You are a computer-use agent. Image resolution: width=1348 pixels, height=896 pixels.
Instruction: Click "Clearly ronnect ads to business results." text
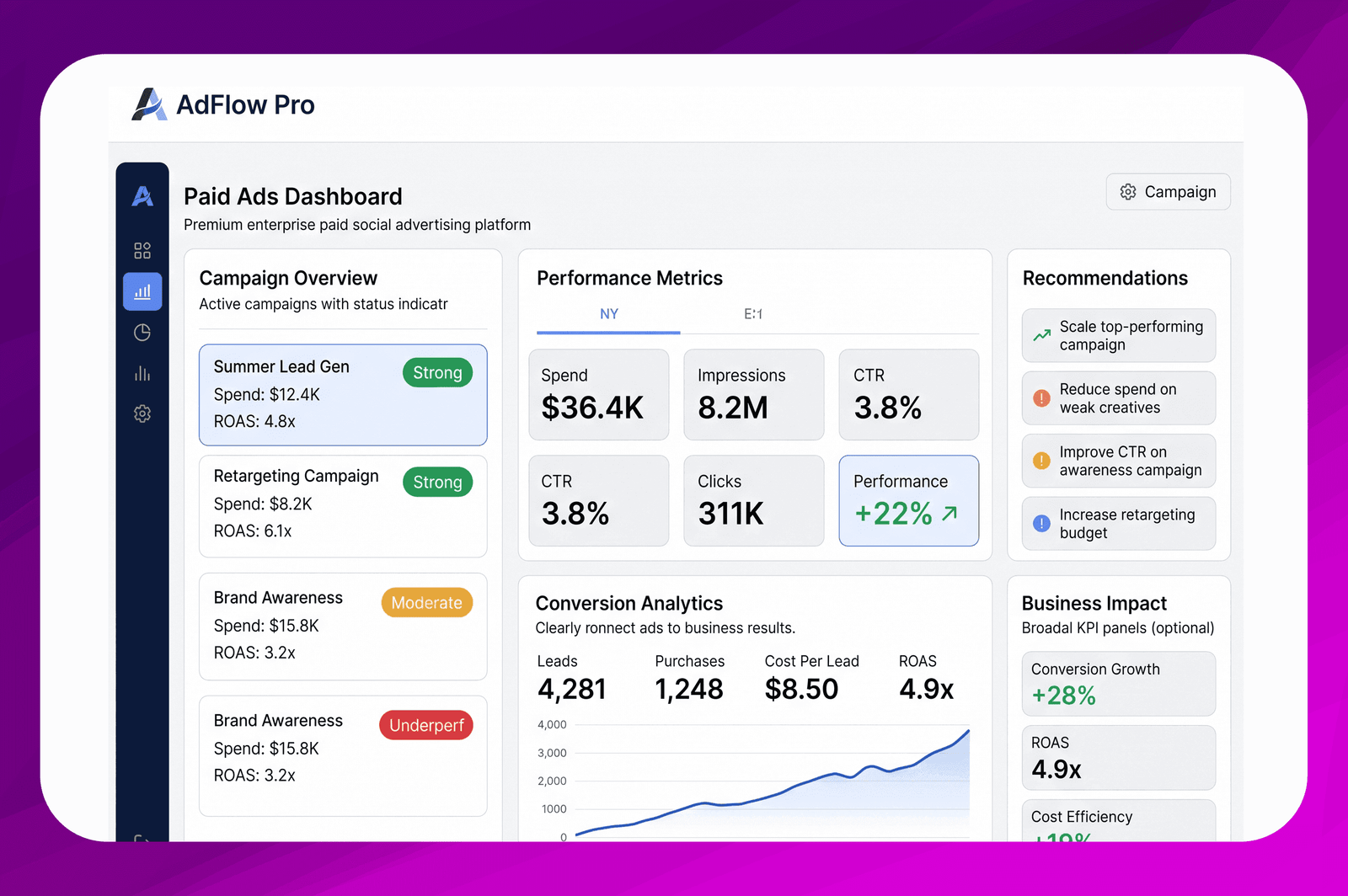pyautogui.click(x=666, y=628)
